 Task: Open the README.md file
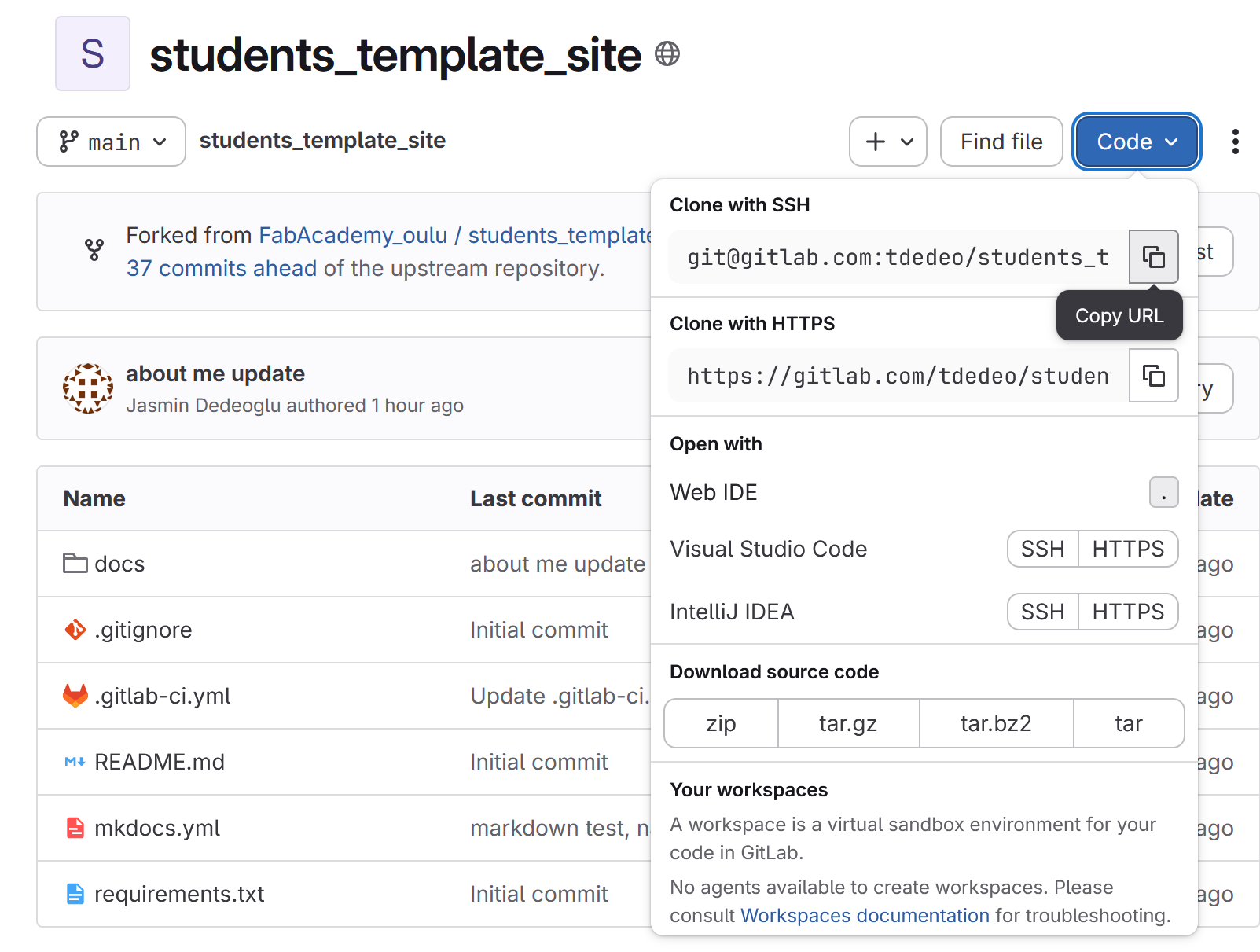(x=160, y=762)
